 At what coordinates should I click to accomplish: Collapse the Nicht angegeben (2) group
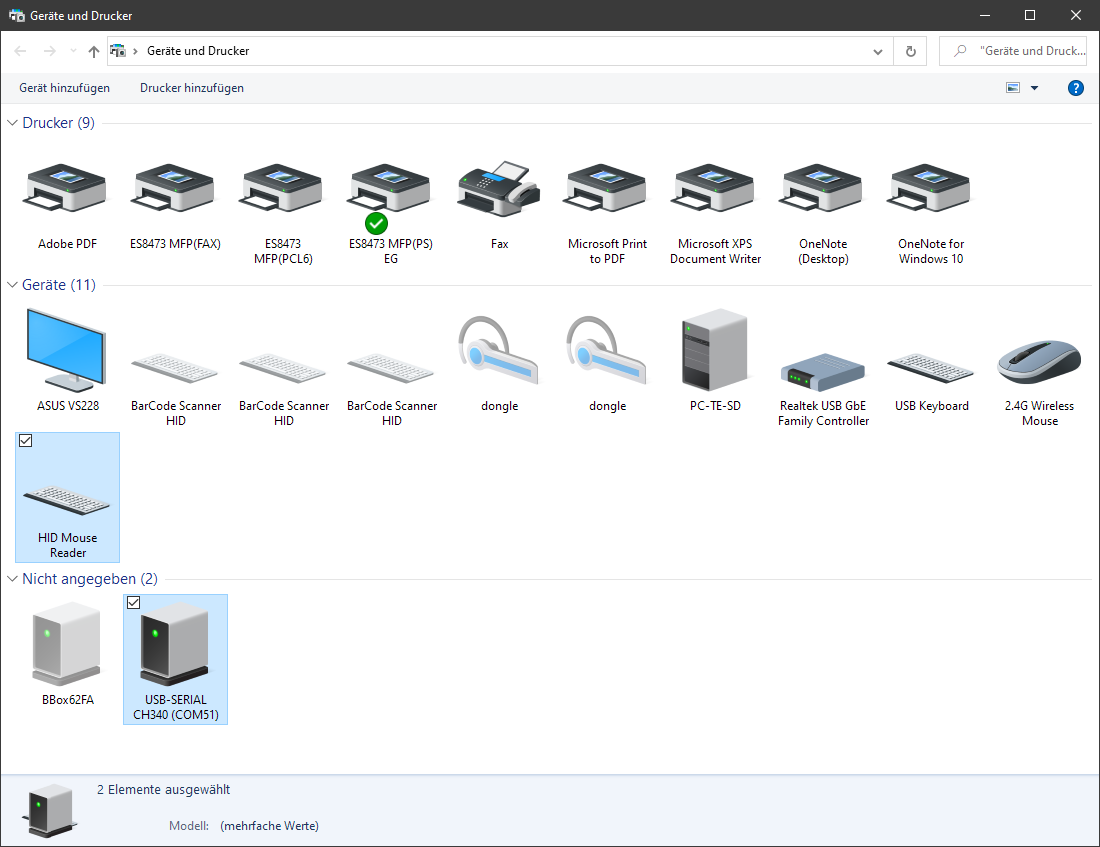pos(13,579)
